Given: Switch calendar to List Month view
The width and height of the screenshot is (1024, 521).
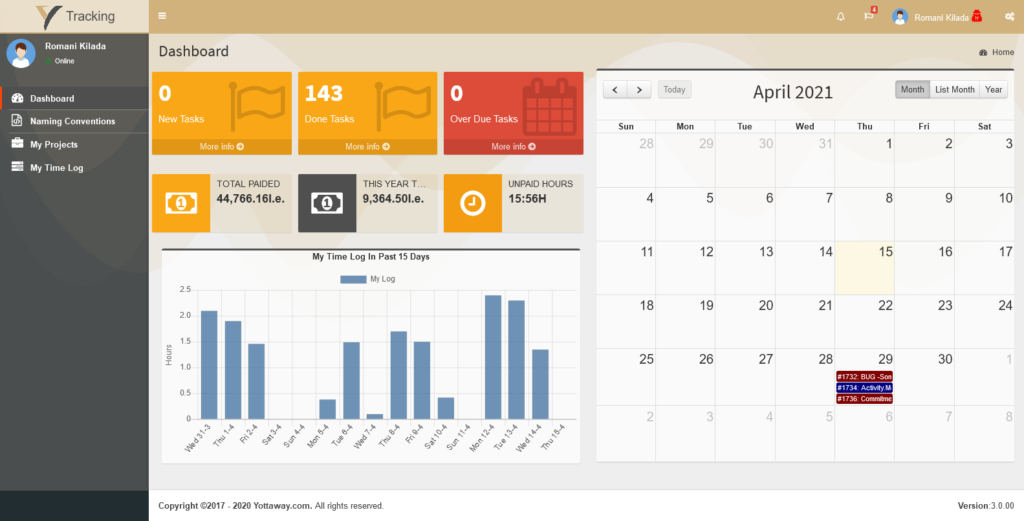Looking at the screenshot, I should click(954, 89).
